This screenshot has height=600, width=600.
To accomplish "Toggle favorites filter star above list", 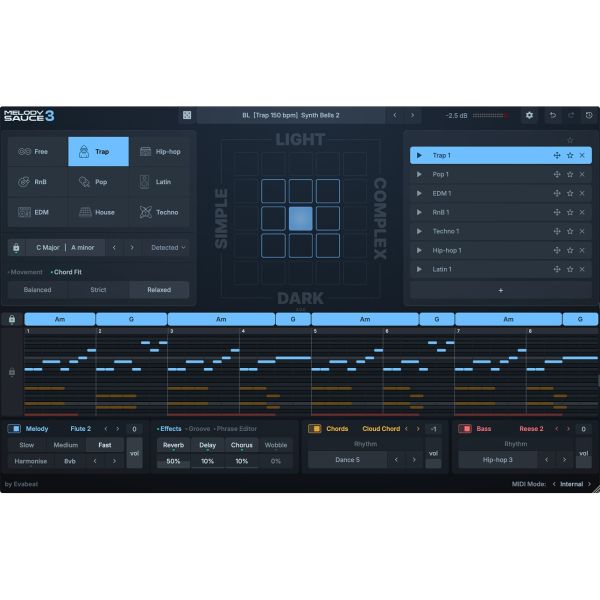I will pyautogui.click(x=570, y=140).
